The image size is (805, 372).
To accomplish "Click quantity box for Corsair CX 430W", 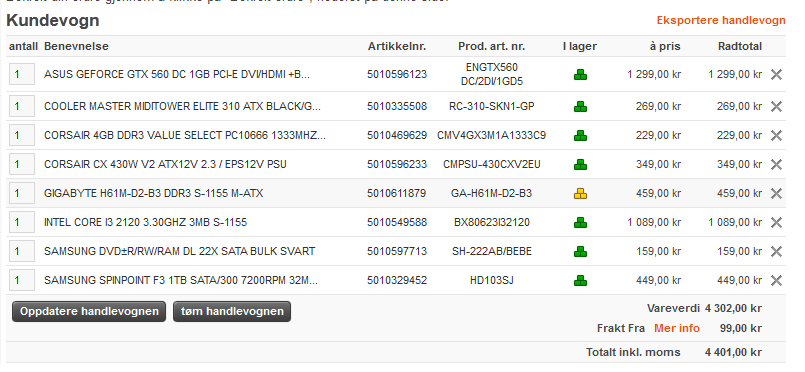I will pos(22,164).
